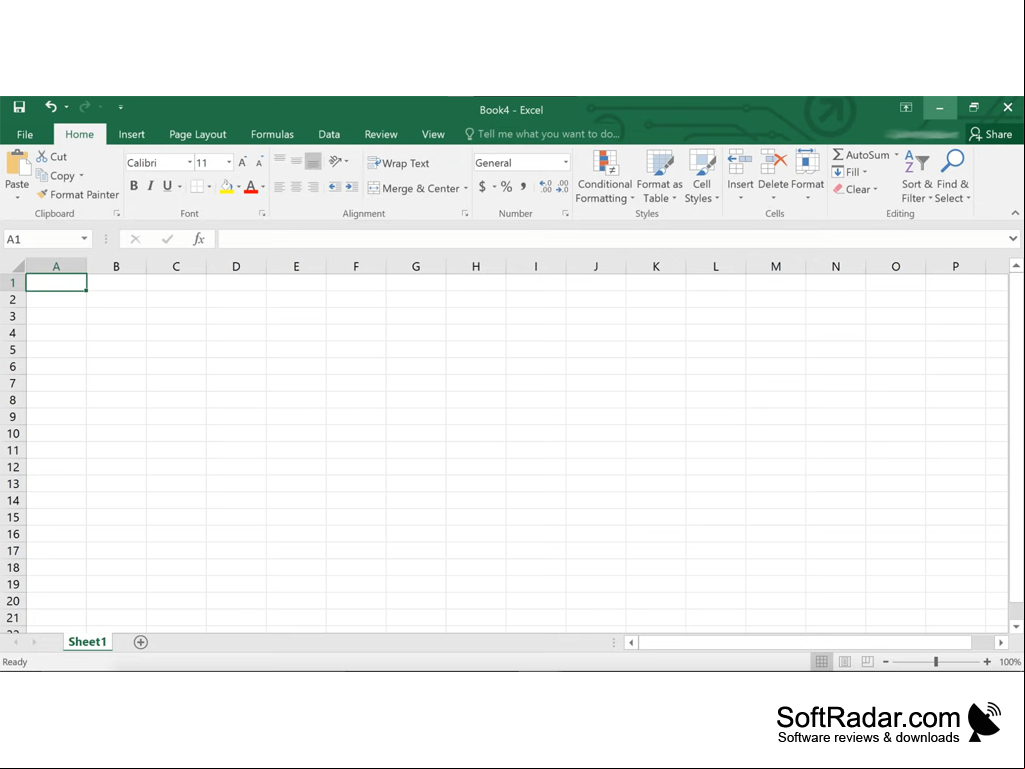This screenshot has height=769, width=1025.
Task: Click into the formula bar input
Action: click(611, 239)
